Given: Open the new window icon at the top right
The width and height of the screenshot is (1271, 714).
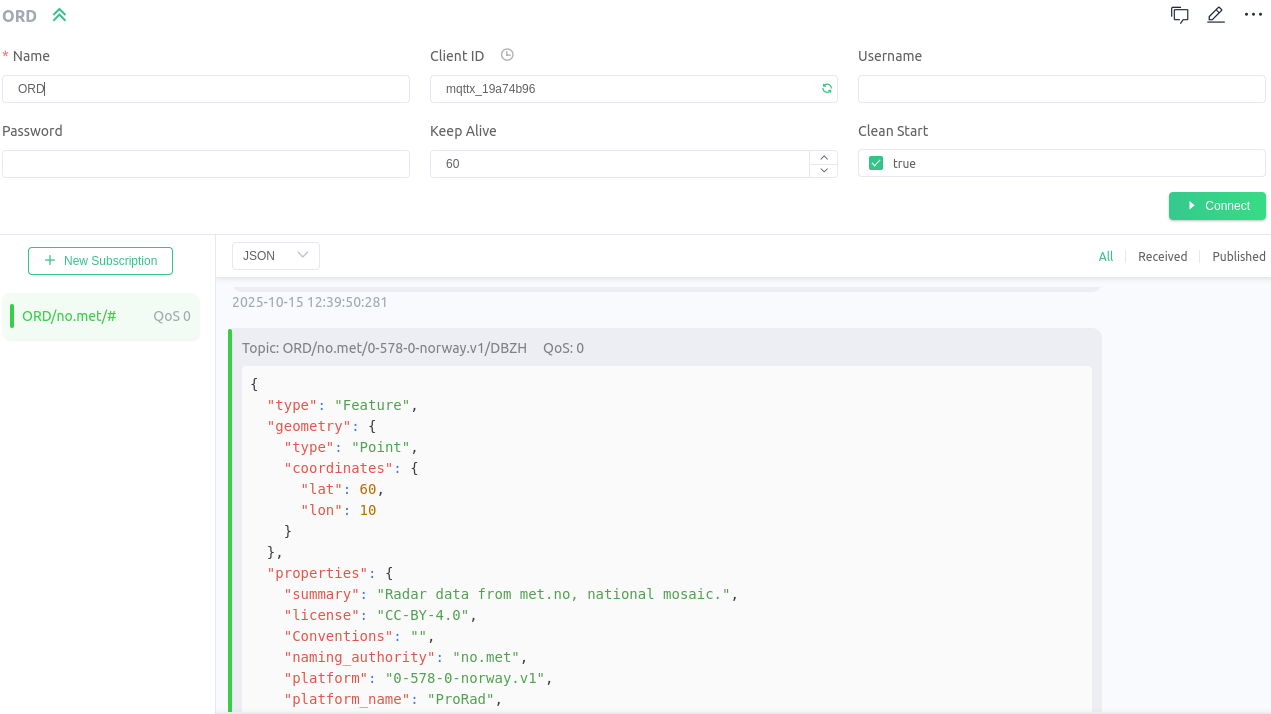Looking at the screenshot, I should 1180,15.
